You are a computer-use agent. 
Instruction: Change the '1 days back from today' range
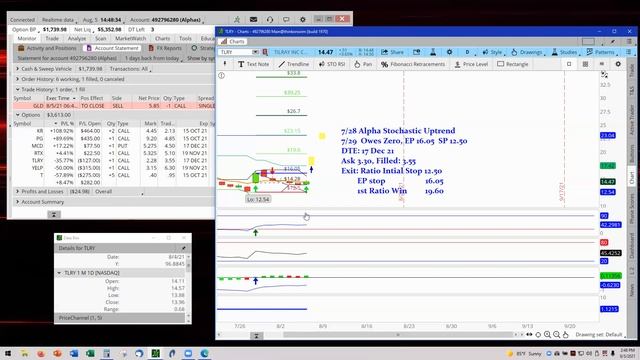click(153, 58)
